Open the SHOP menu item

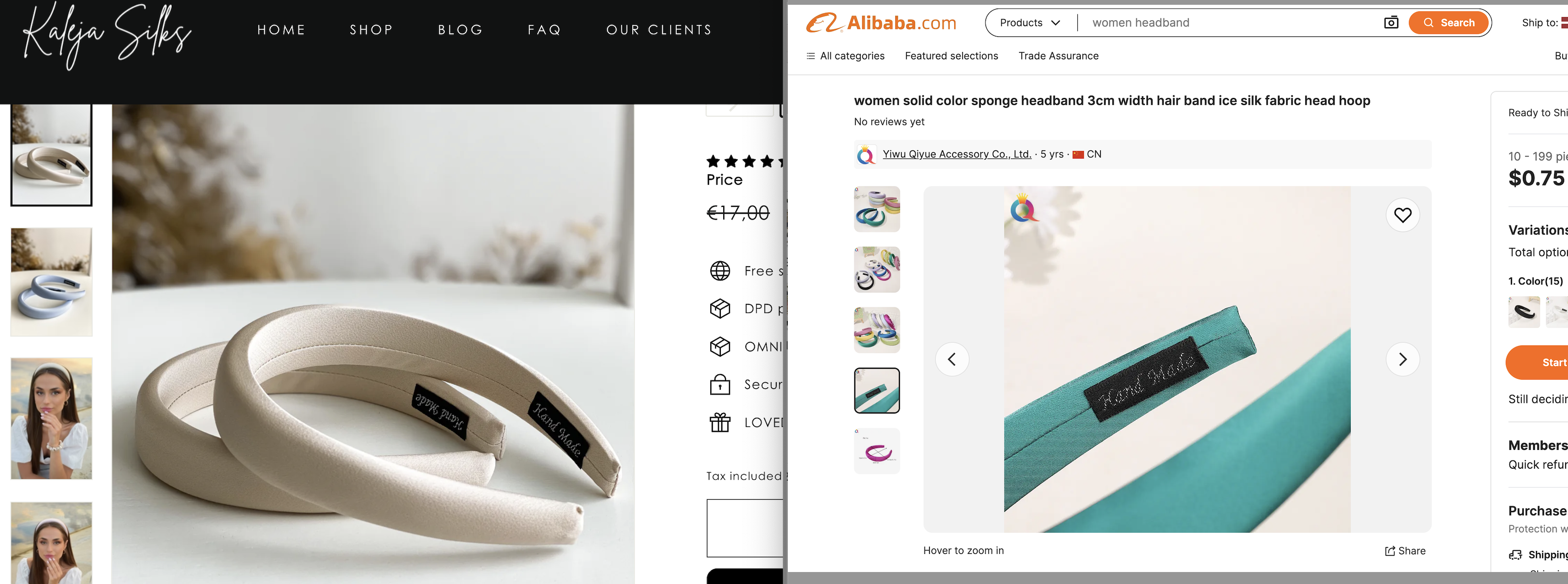pos(371,30)
